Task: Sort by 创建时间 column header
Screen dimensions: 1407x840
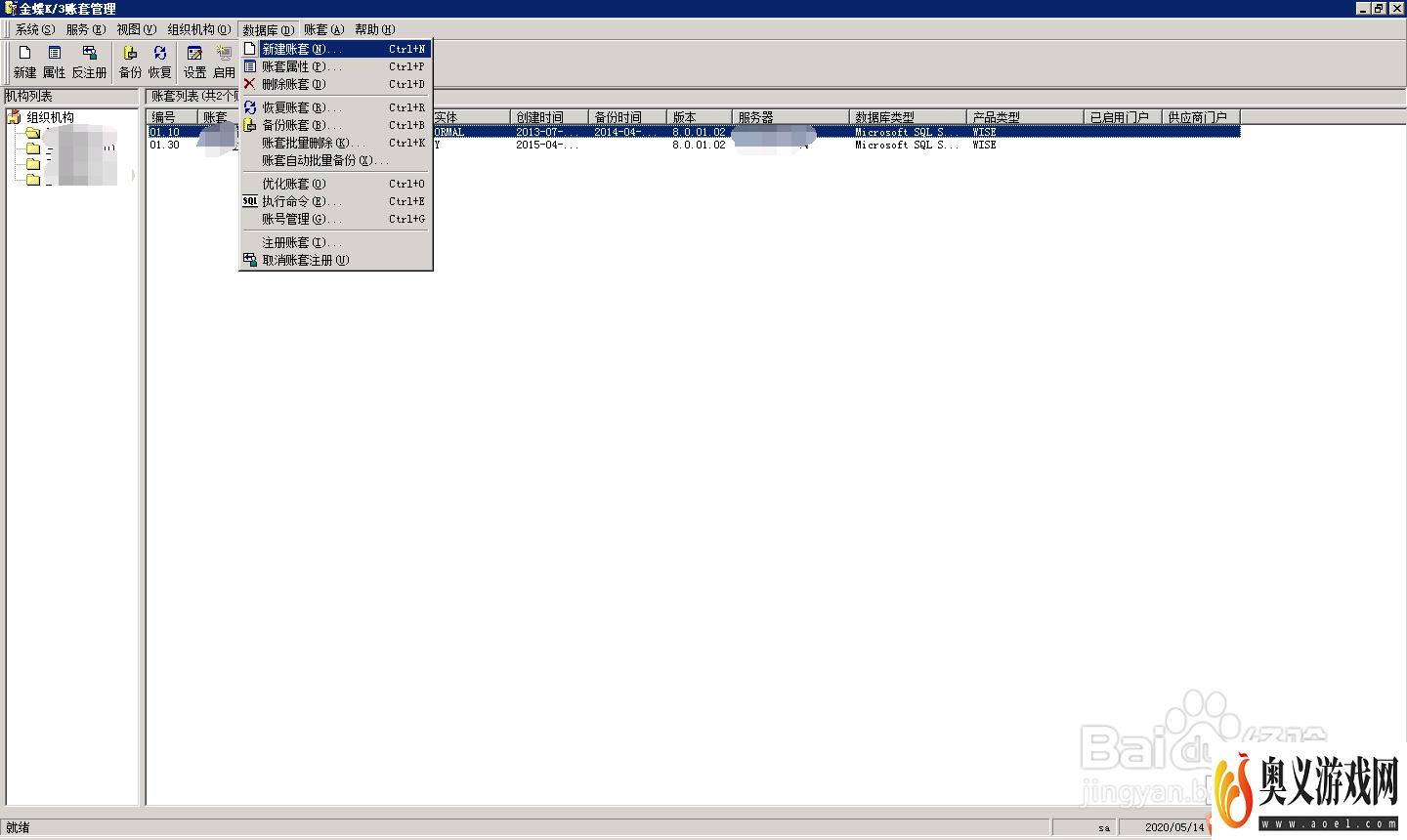Action: click(x=549, y=117)
